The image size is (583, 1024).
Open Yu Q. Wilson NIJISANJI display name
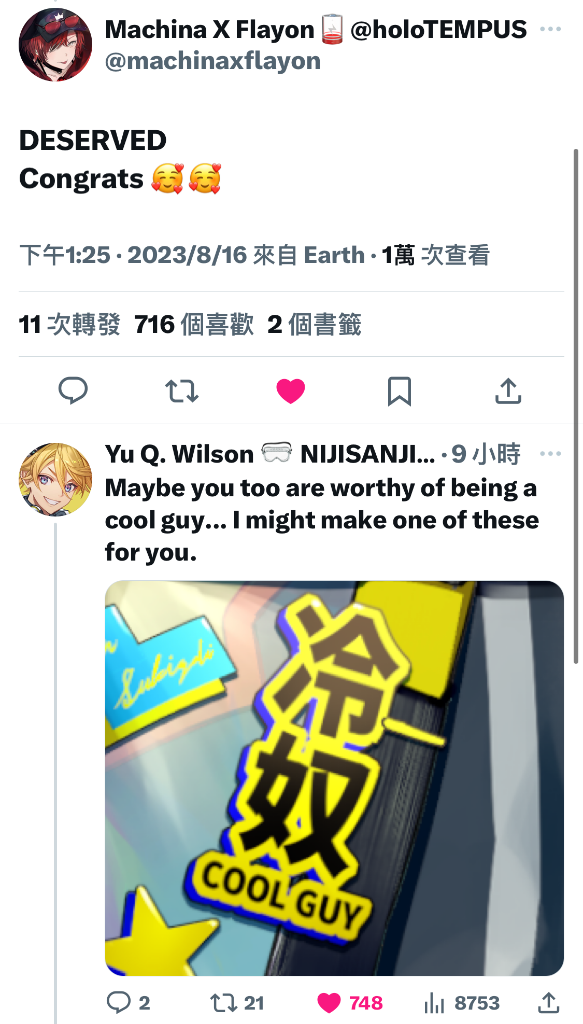tap(270, 454)
